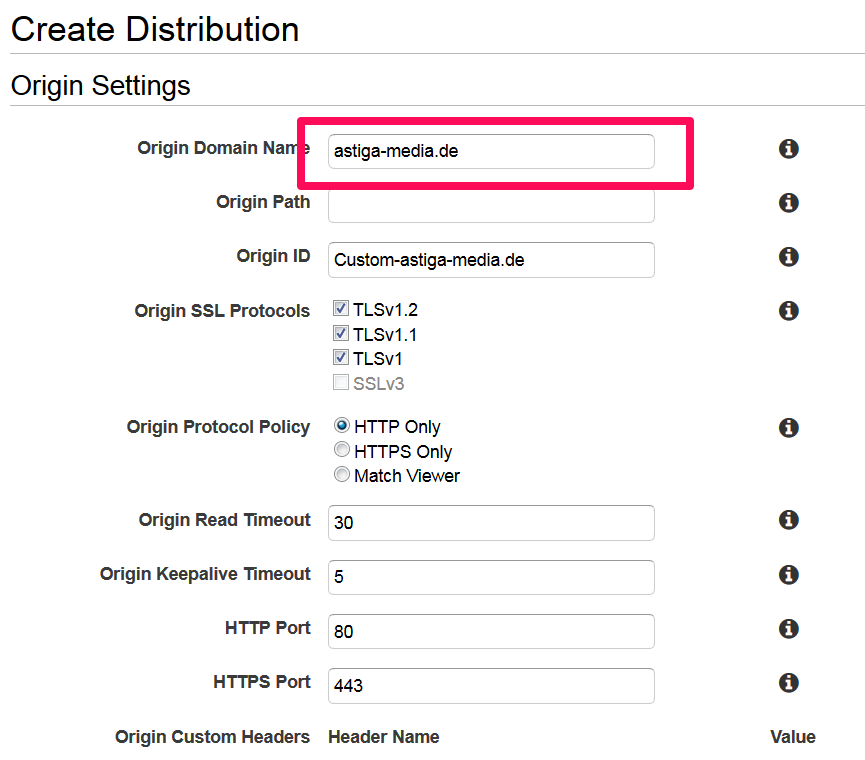Open Origin Protocol Policy info icon
The height and width of the screenshot is (760, 865).
788,427
